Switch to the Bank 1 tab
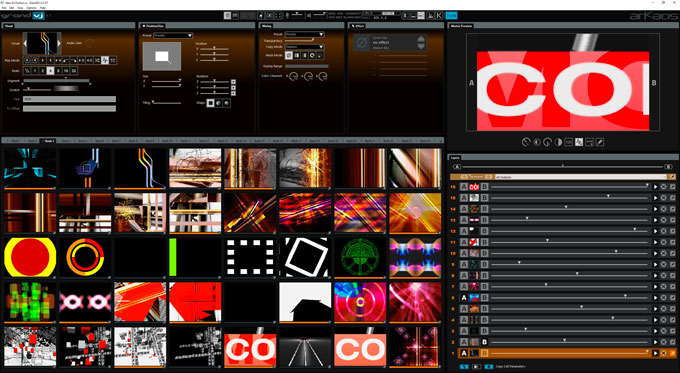The height and width of the screenshot is (373, 680). tap(15, 141)
